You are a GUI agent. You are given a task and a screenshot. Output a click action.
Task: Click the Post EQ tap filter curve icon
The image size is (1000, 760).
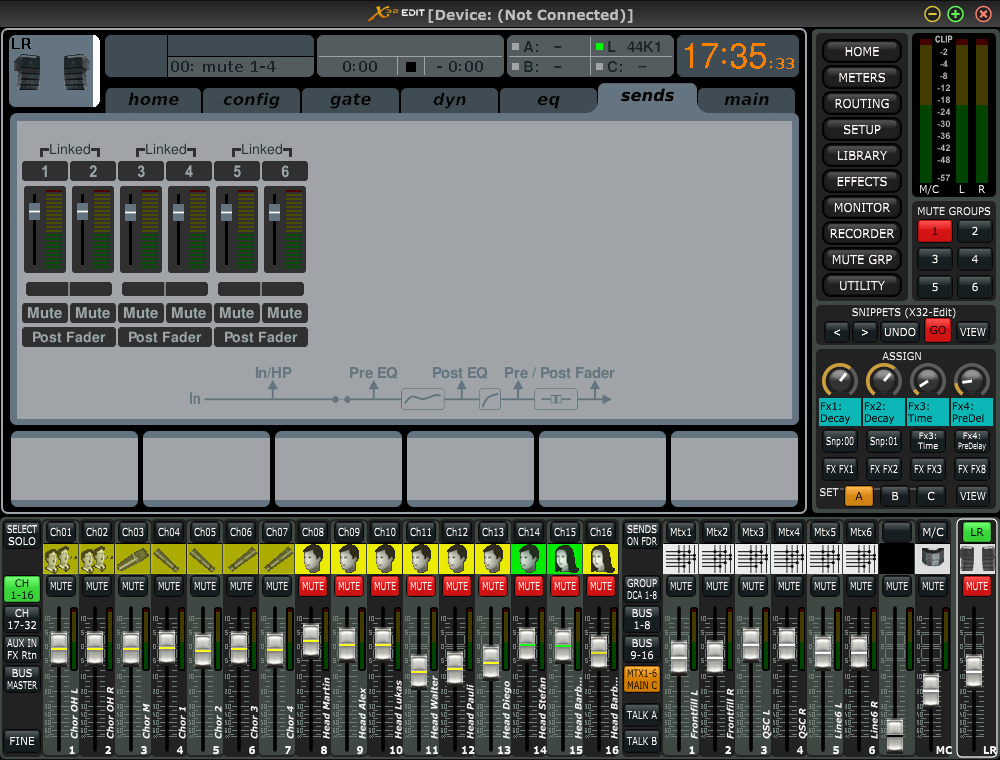click(422, 400)
